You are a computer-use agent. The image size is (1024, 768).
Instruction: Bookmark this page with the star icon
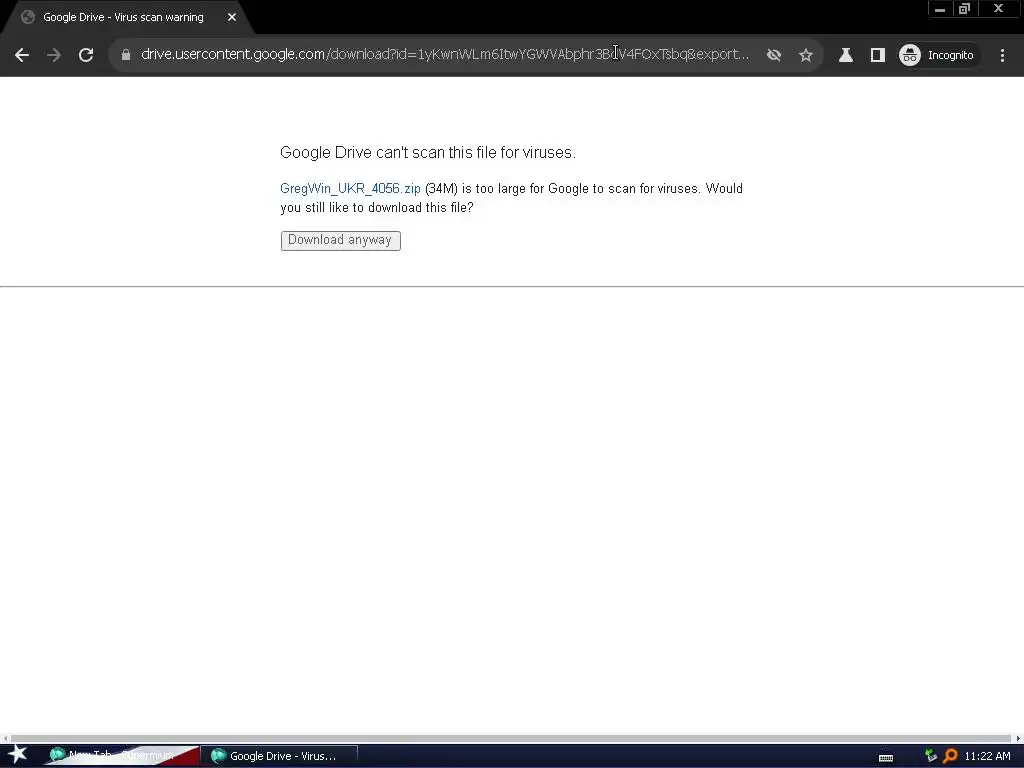[x=806, y=55]
